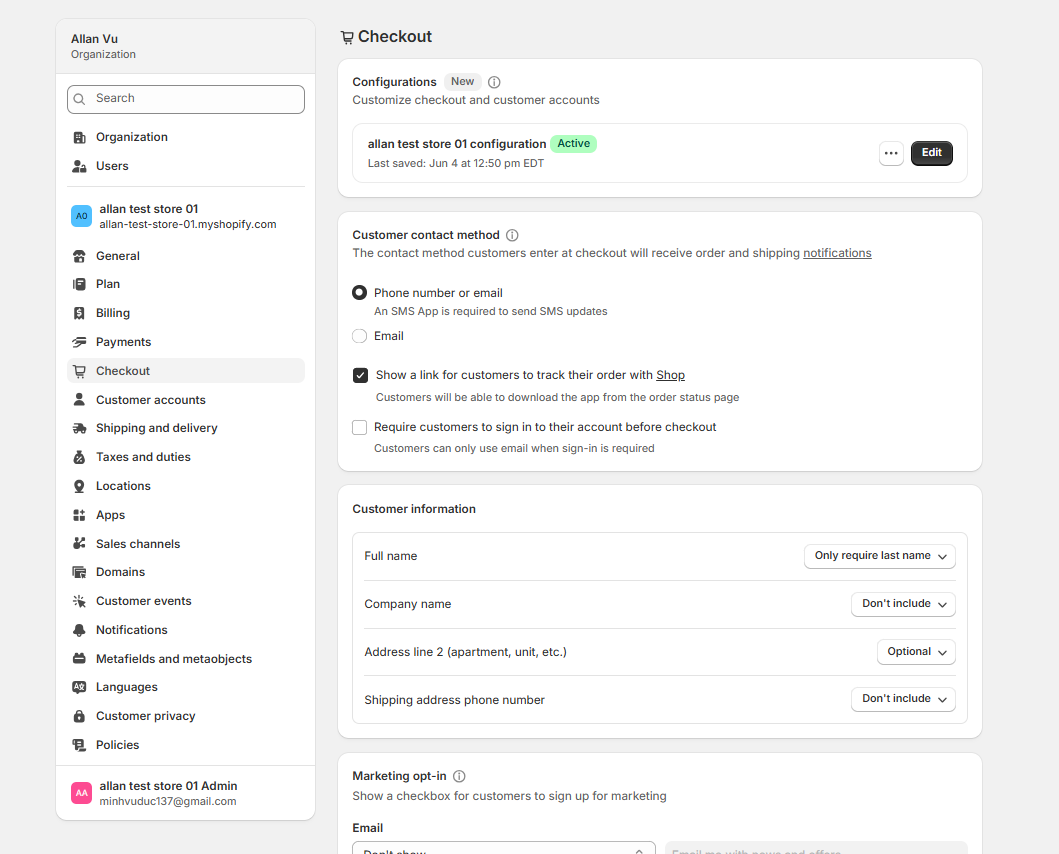Click the Languages translate icon

click(79, 687)
